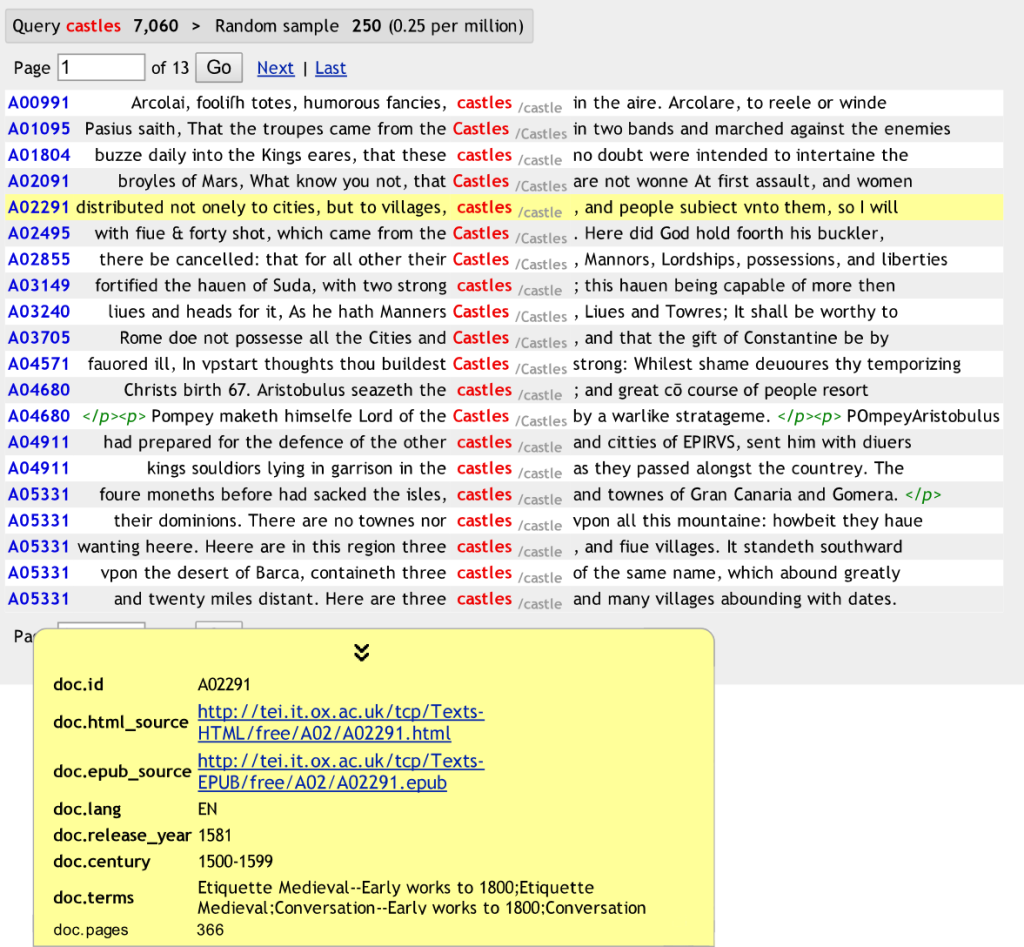The width and height of the screenshot is (1024, 947).
Task: Open document A03705 link
Action: click(x=39, y=338)
